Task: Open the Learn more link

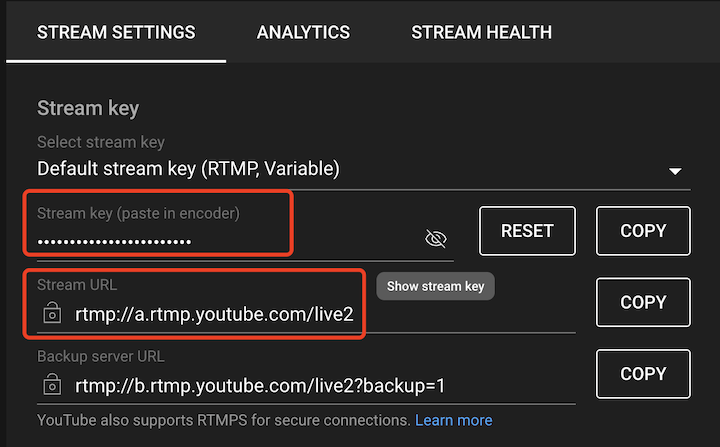Action: [x=453, y=420]
